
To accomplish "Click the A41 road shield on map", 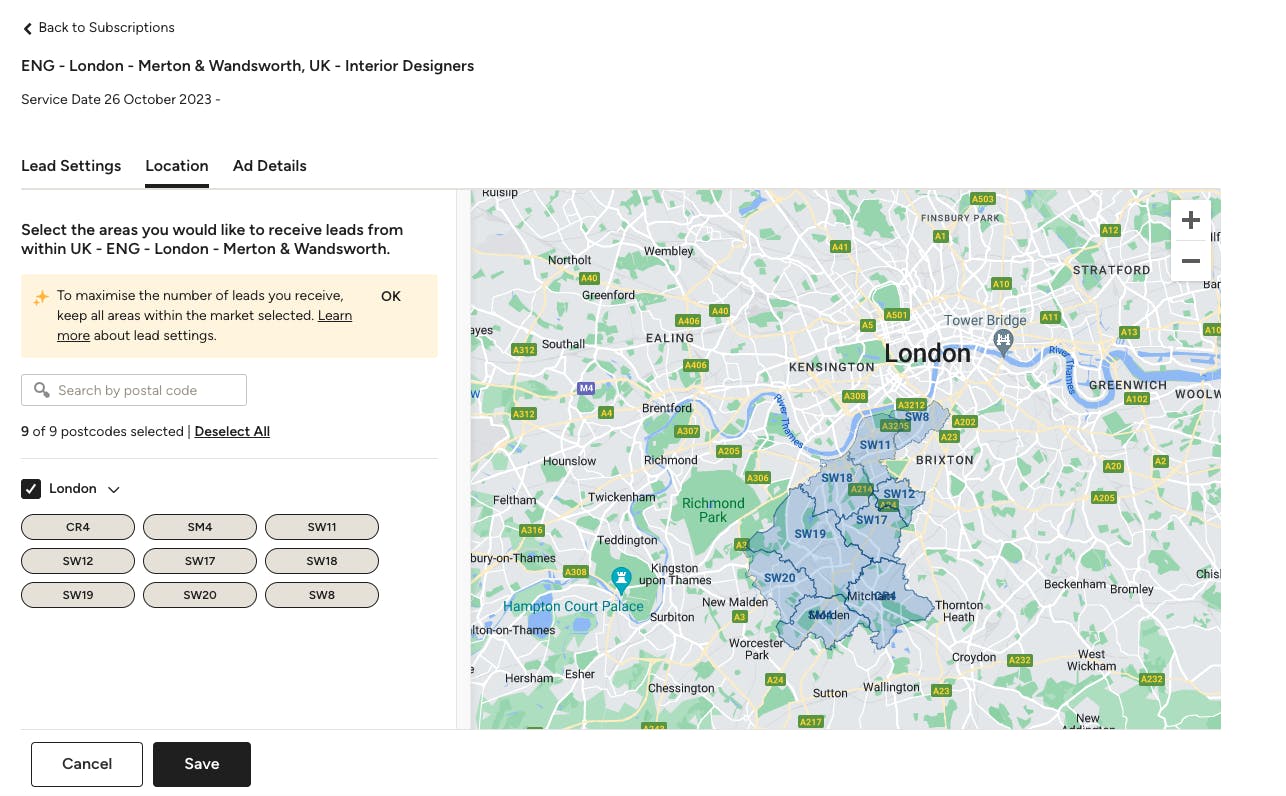I will pyautogui.click(x=840, y=247).
